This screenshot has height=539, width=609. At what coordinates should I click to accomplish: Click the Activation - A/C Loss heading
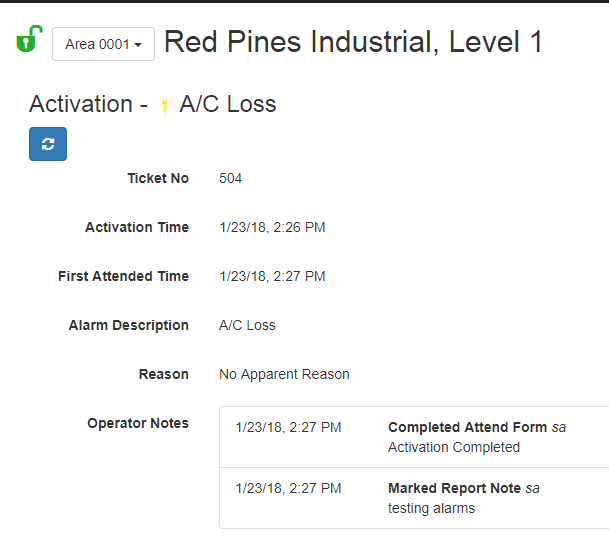click(x=153, y=104)
